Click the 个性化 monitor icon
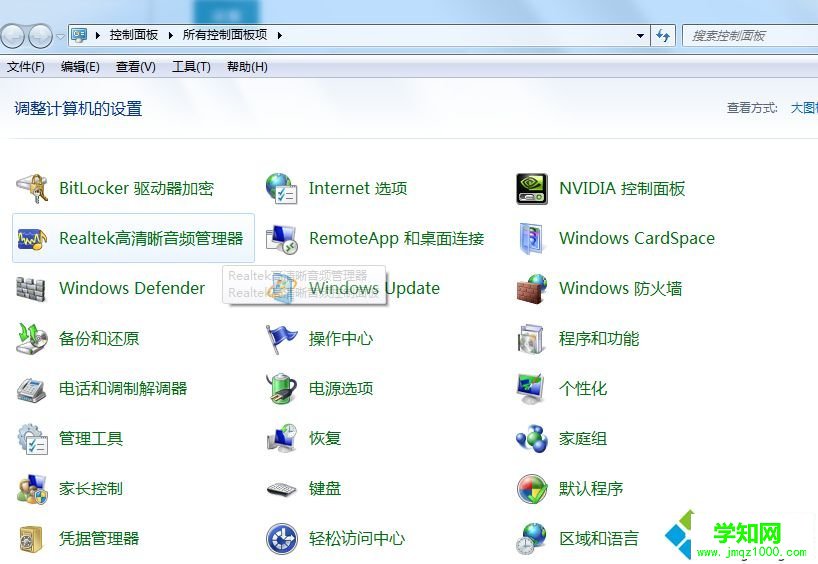Screen dimensions: 818x564 [x=531, y=389]
